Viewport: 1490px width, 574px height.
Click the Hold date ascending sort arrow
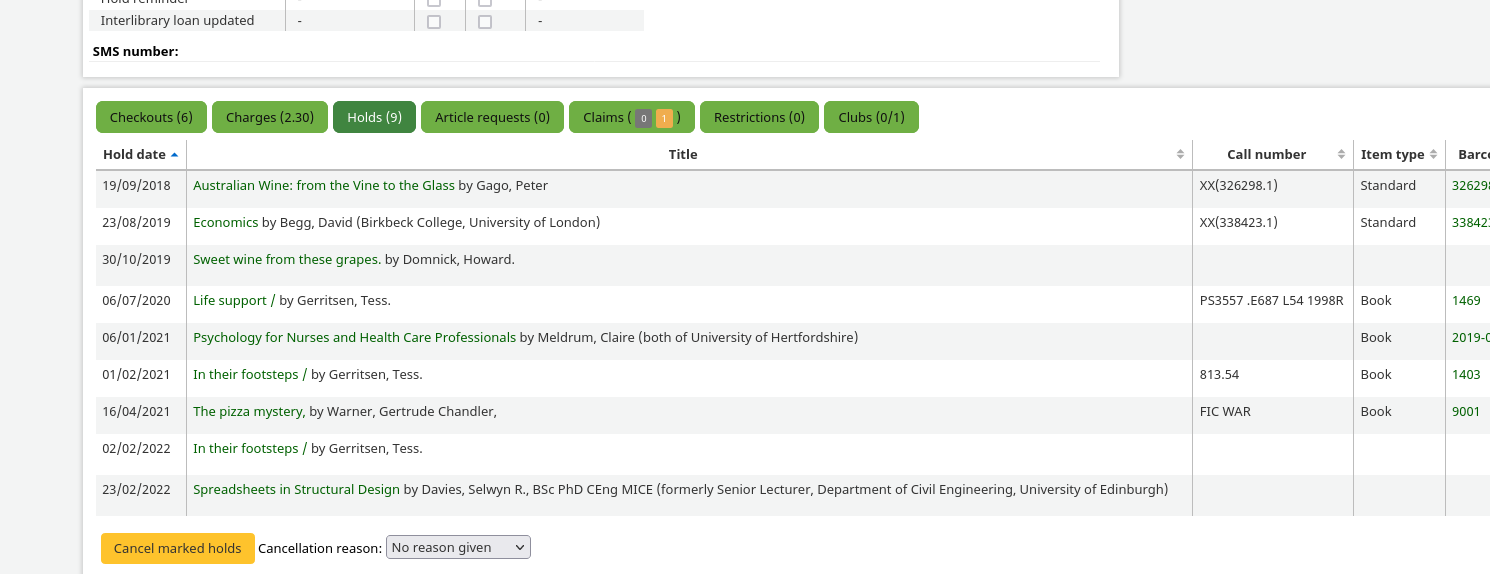tap(175, 155)
